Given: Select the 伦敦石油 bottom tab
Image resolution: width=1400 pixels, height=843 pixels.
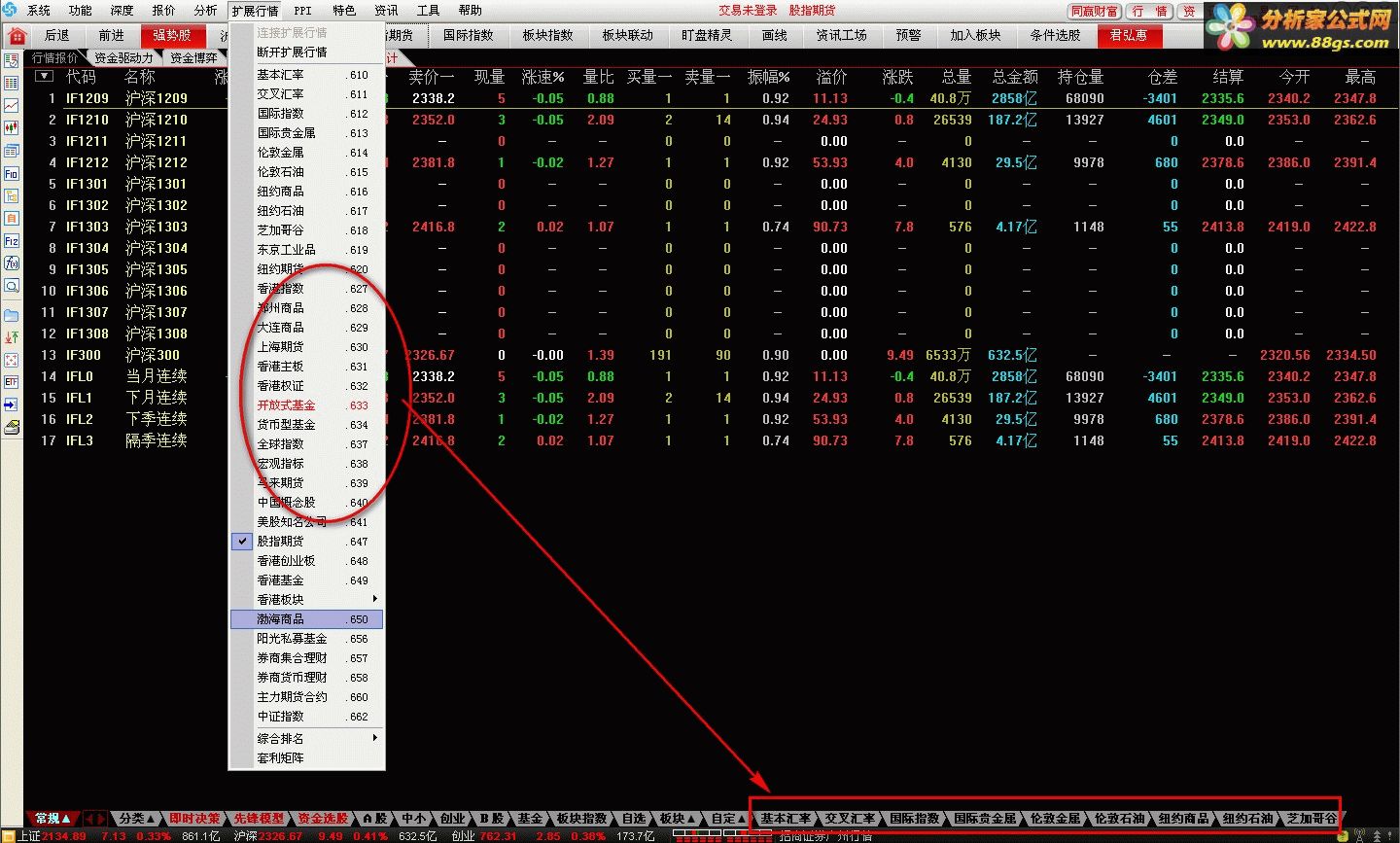Looking at the screenshot, I should click(x=1120, y=819).
